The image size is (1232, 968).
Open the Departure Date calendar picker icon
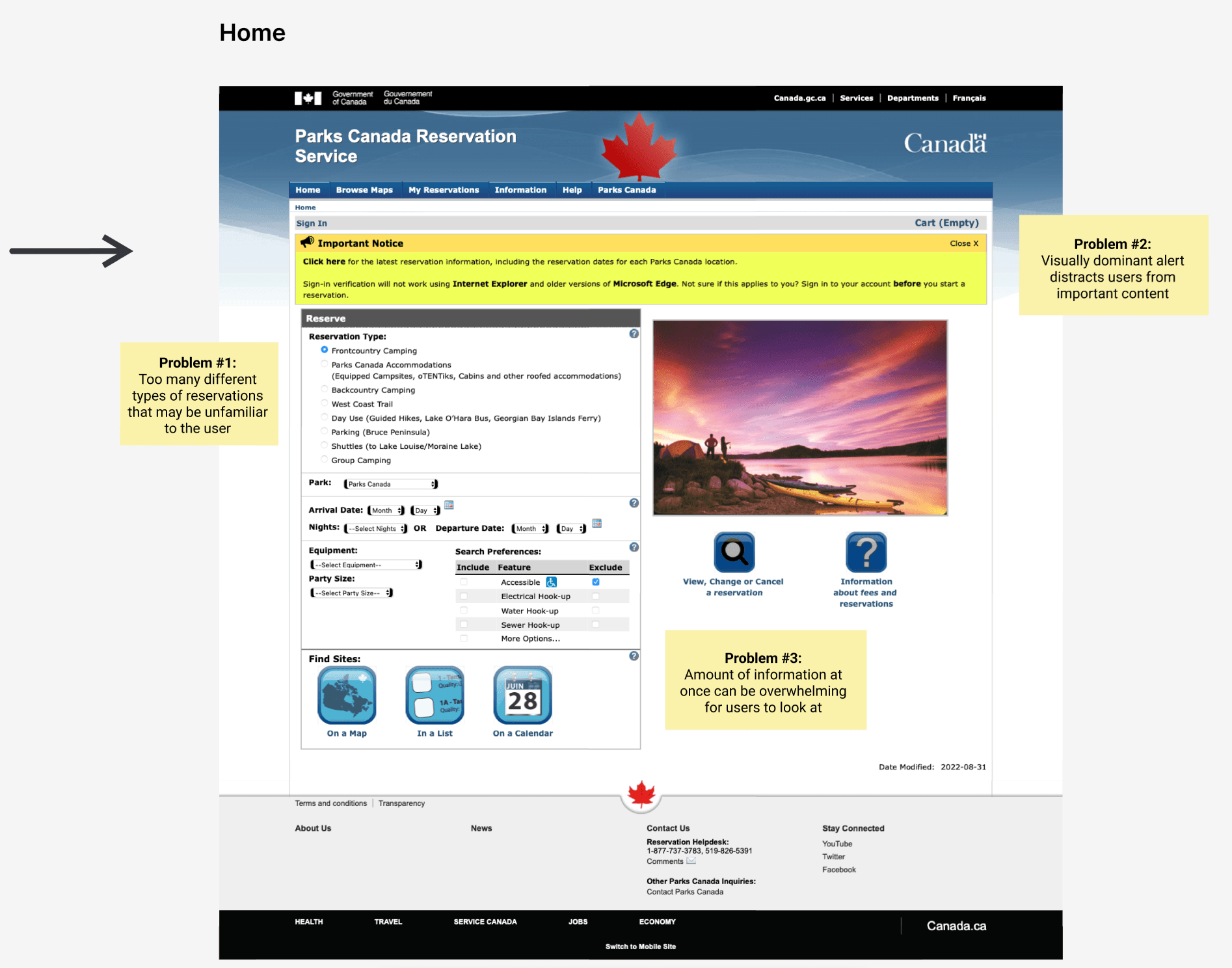[597, 523]
